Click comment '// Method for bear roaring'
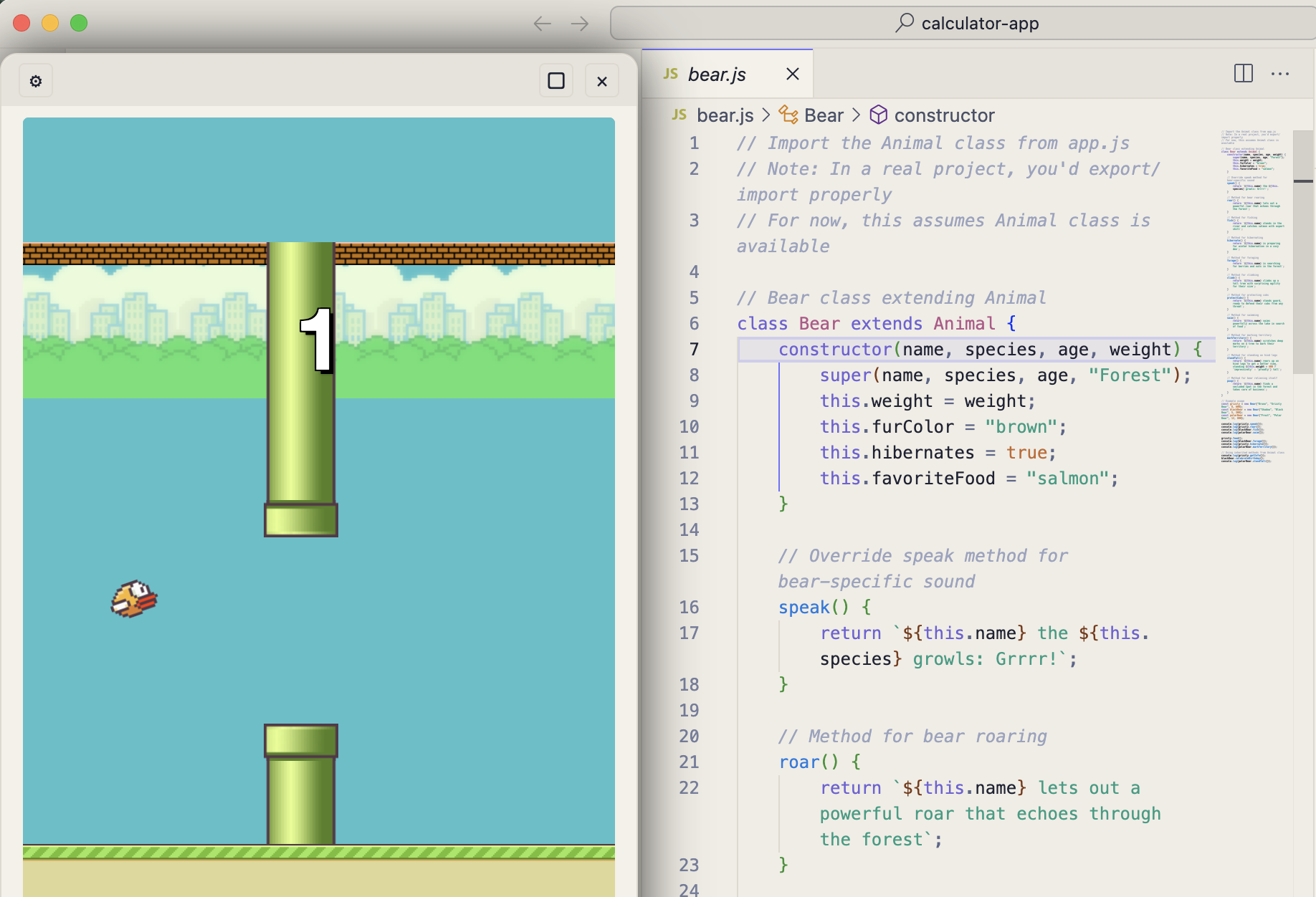The image size is (1316, 897). pos(912,736)
